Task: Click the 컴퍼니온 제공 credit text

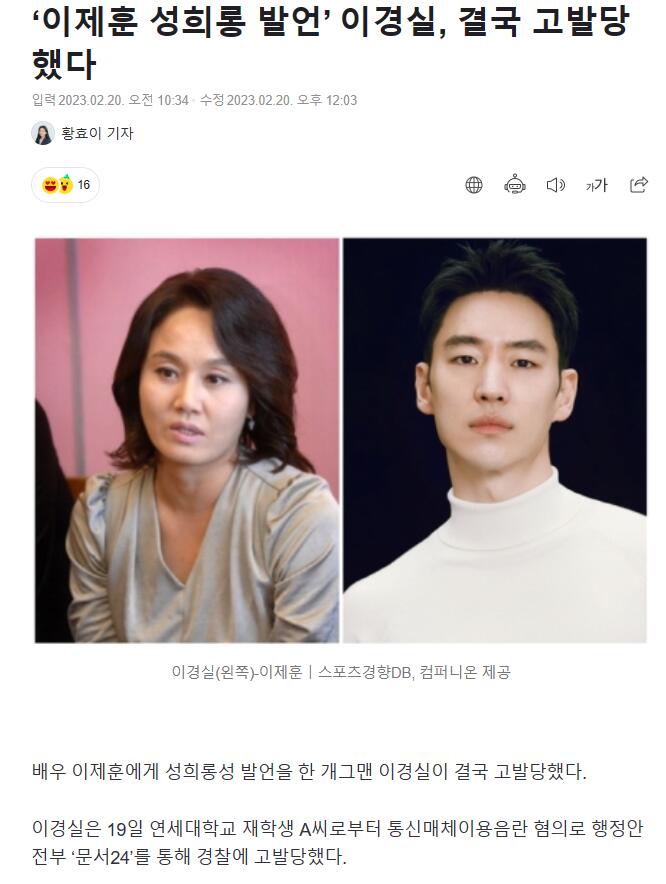Action: [465, 672]
